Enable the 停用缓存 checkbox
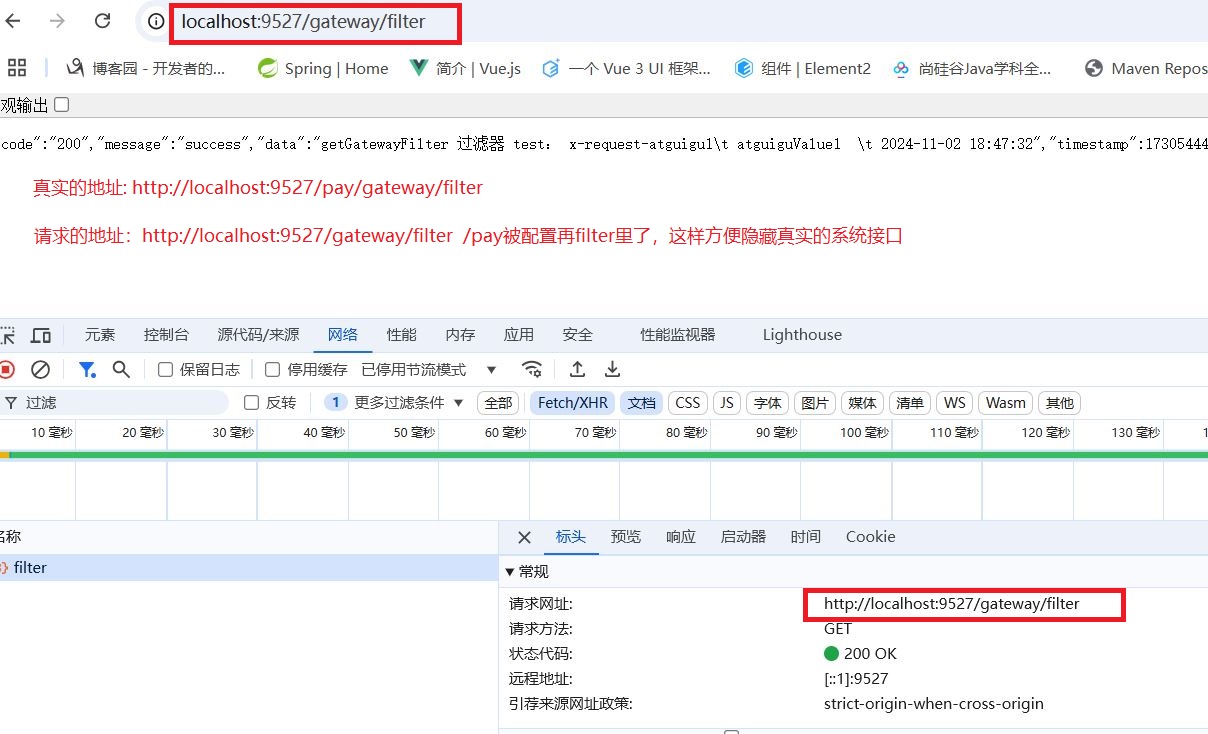The height and width of the screenshot is (734, 1208). pyautogui.click(x=272, y=370)
